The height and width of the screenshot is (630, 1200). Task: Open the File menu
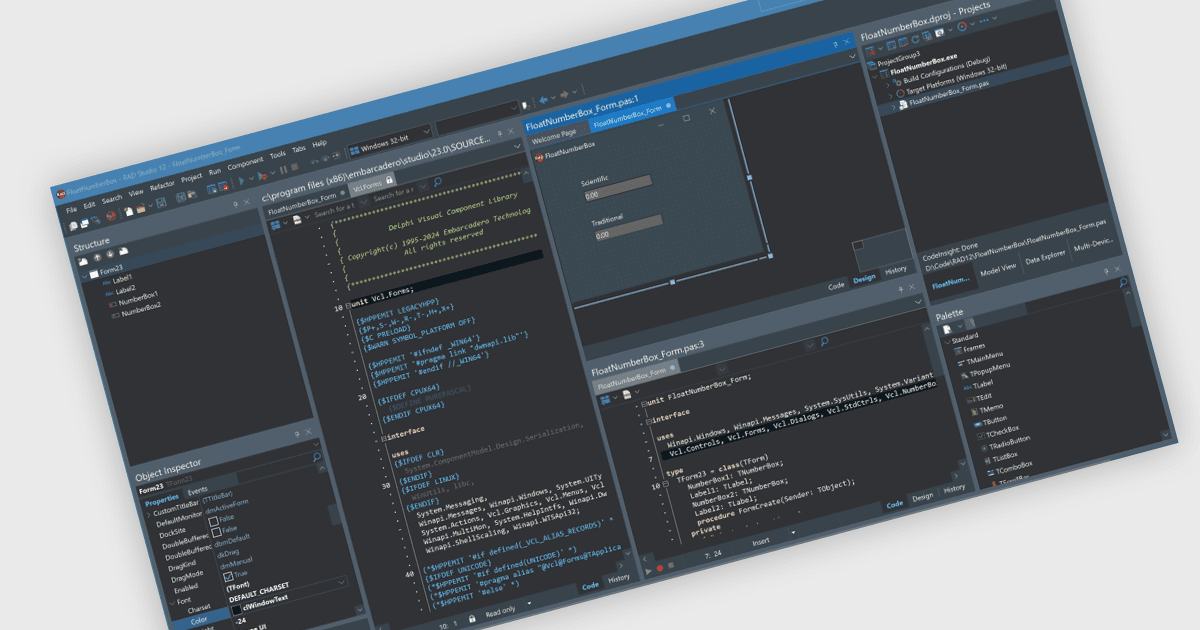coord(71,211)
